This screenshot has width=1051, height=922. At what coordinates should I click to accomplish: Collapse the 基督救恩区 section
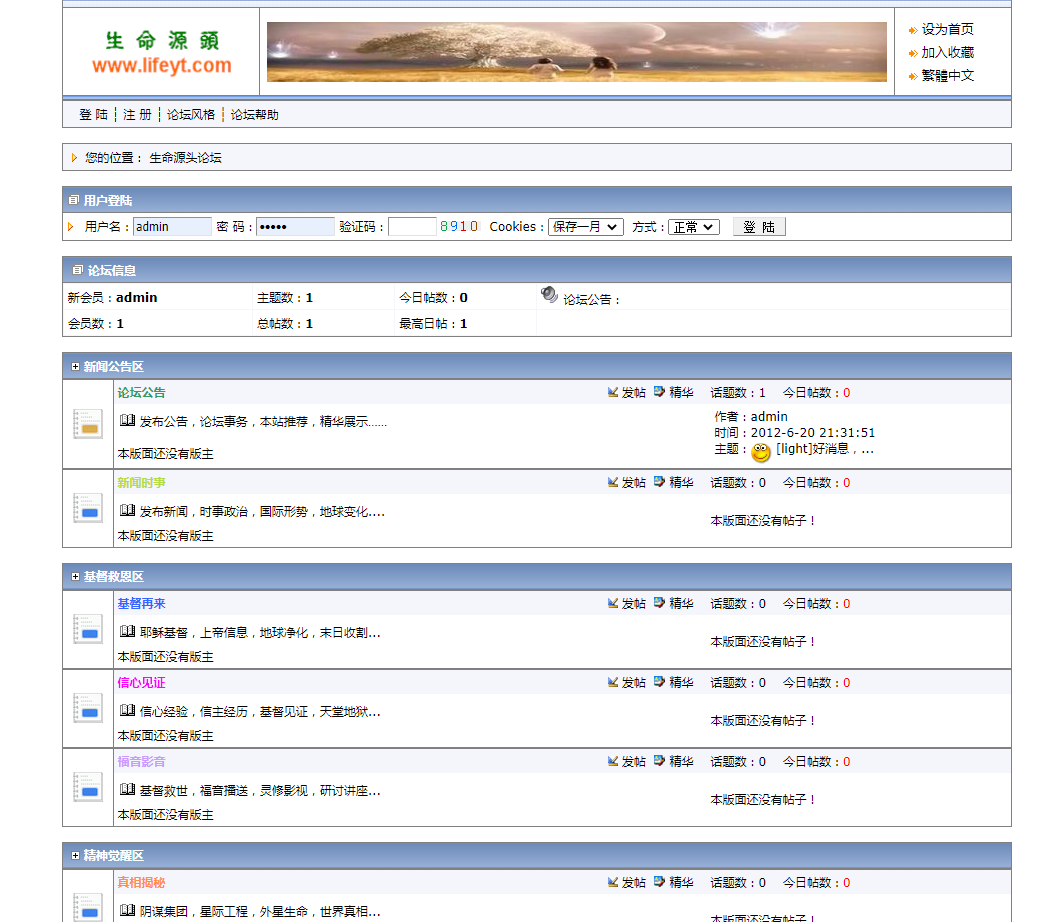[x=75, y=576]
